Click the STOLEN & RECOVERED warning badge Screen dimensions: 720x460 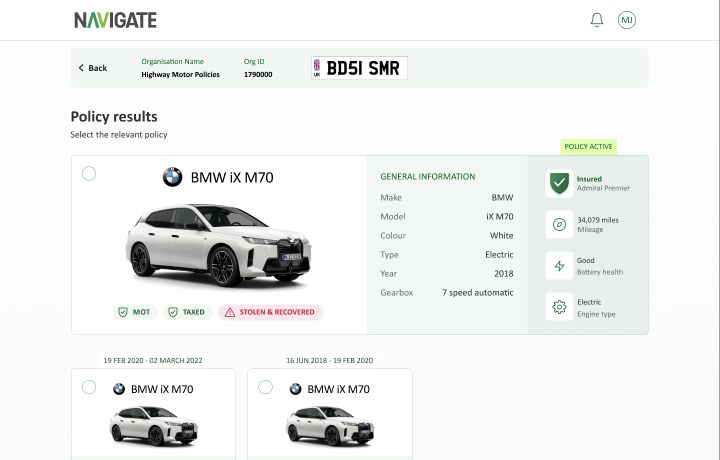point(270,312)
